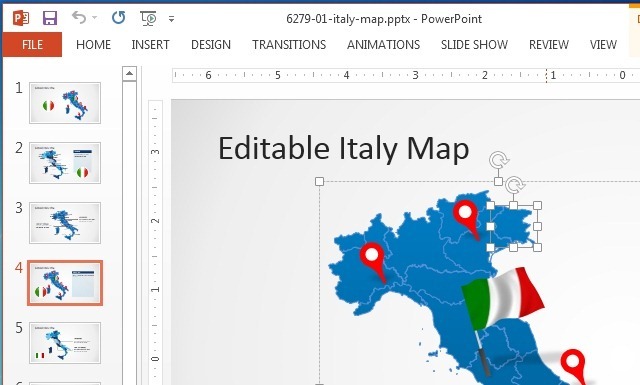This screenshot has width=640, height=385.
Task: Click scroll up arrow in slide panel
Action: click(129, 73)
